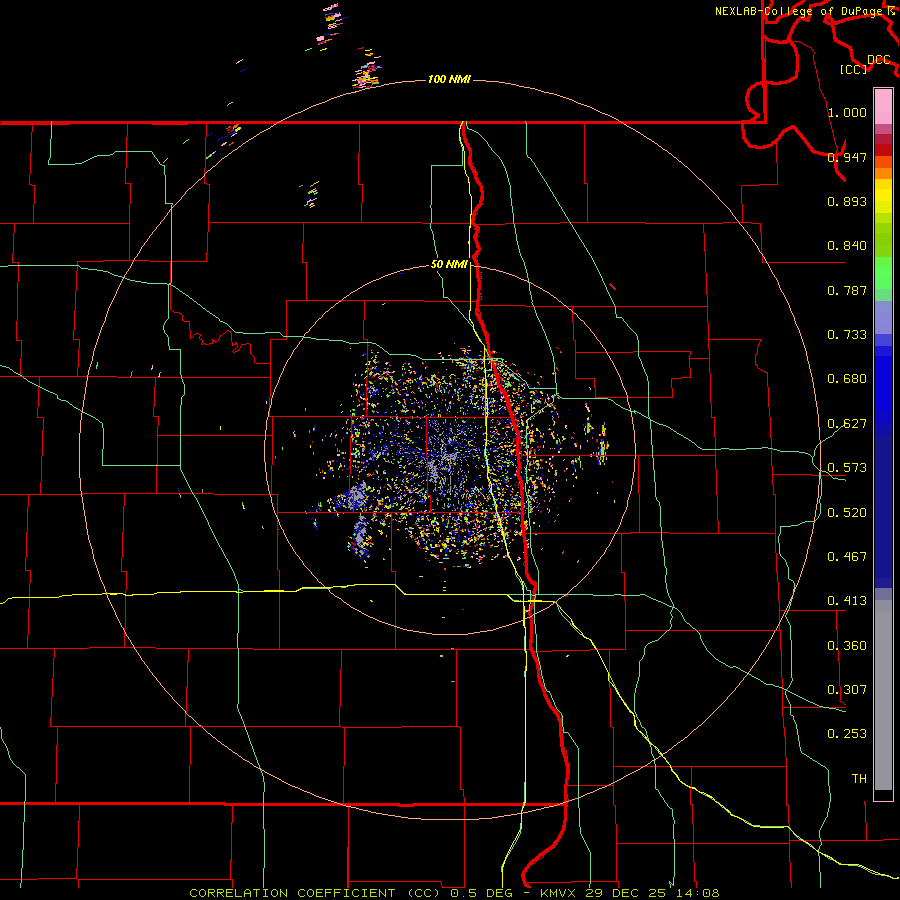Pick the bright green segment of the color bar
Viewport: 900px width, 900px height.
(883, 272)
